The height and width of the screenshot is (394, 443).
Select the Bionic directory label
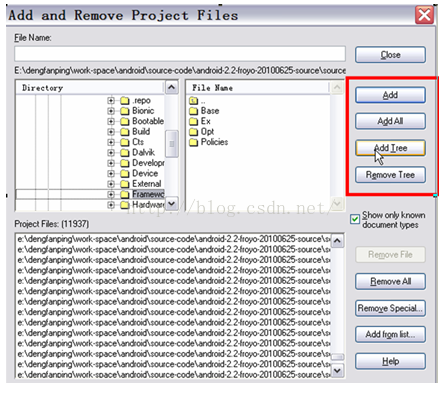(143, 111)
